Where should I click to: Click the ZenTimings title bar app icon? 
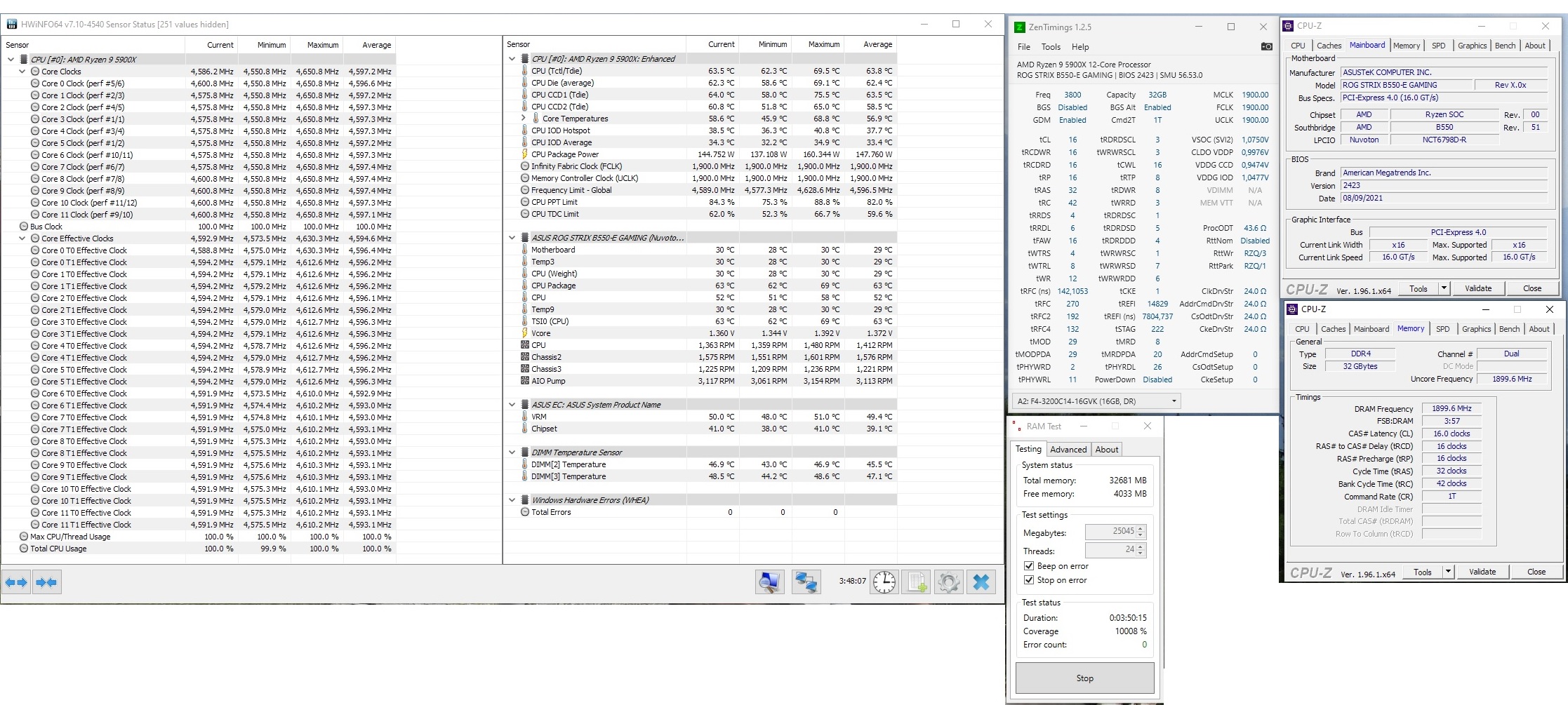pyautogui.click(x=1020, y=27)
